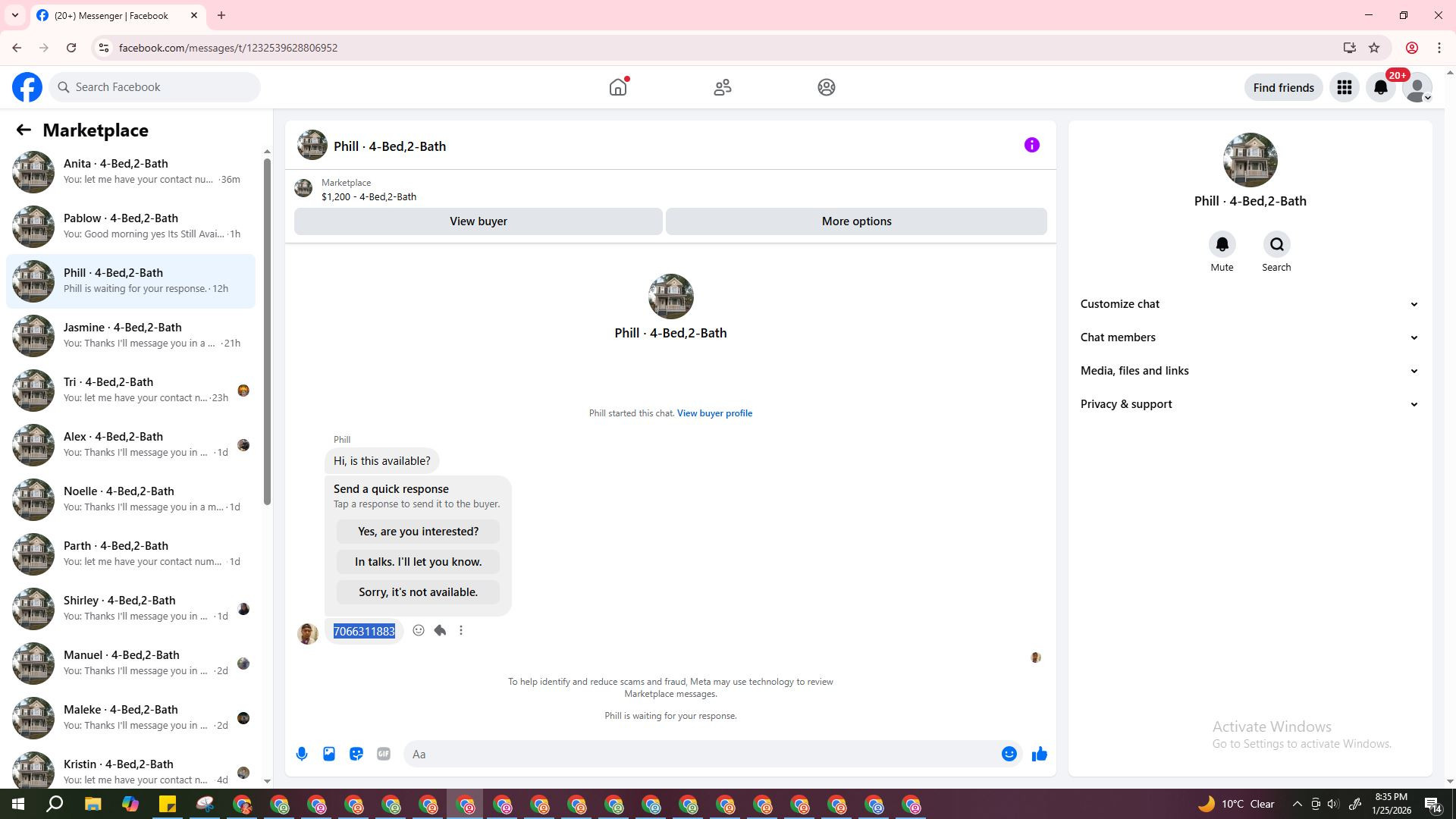This screenshot has width=1456, height=819.
Task: Switch to the Messenger Facebook tab
Action: 118,15
